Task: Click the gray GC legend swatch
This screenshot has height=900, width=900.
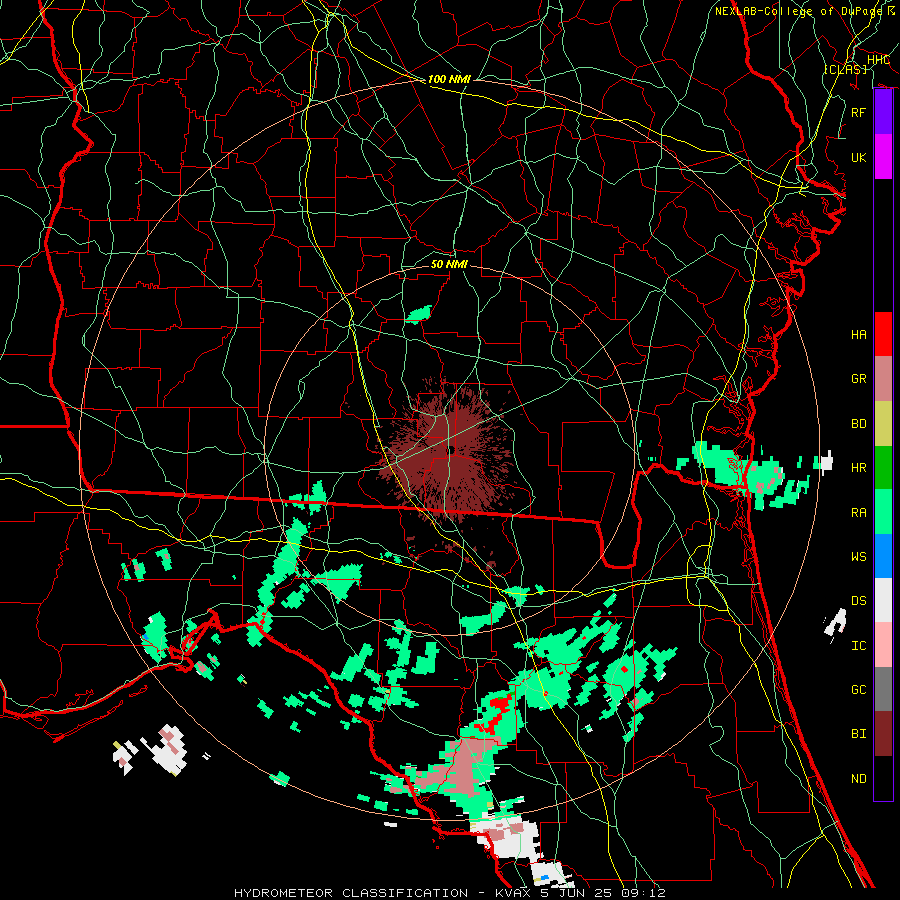Action: (883, 689)
